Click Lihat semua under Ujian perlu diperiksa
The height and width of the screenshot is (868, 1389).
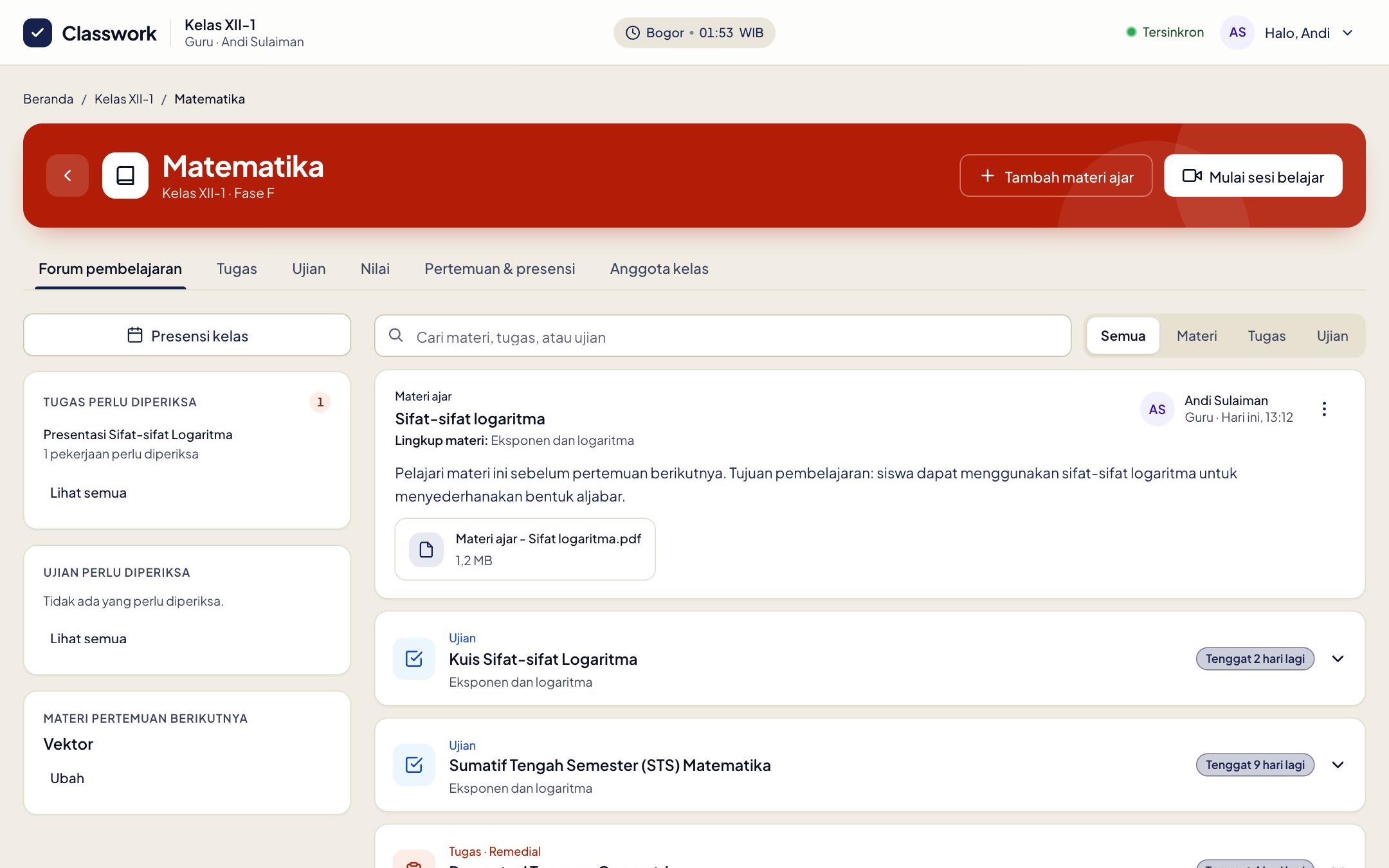(x=88, y=638)
